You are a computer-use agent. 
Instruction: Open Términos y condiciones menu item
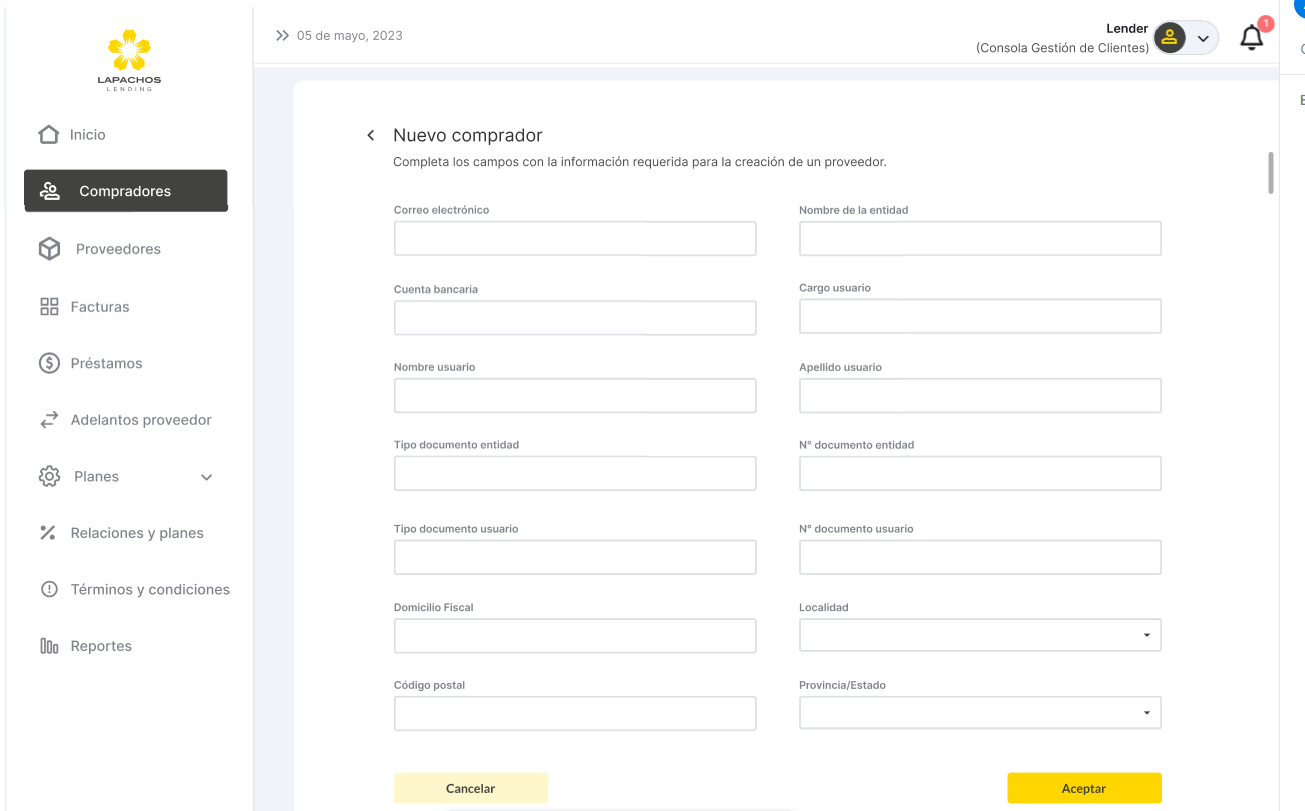(x=149, y=589)
